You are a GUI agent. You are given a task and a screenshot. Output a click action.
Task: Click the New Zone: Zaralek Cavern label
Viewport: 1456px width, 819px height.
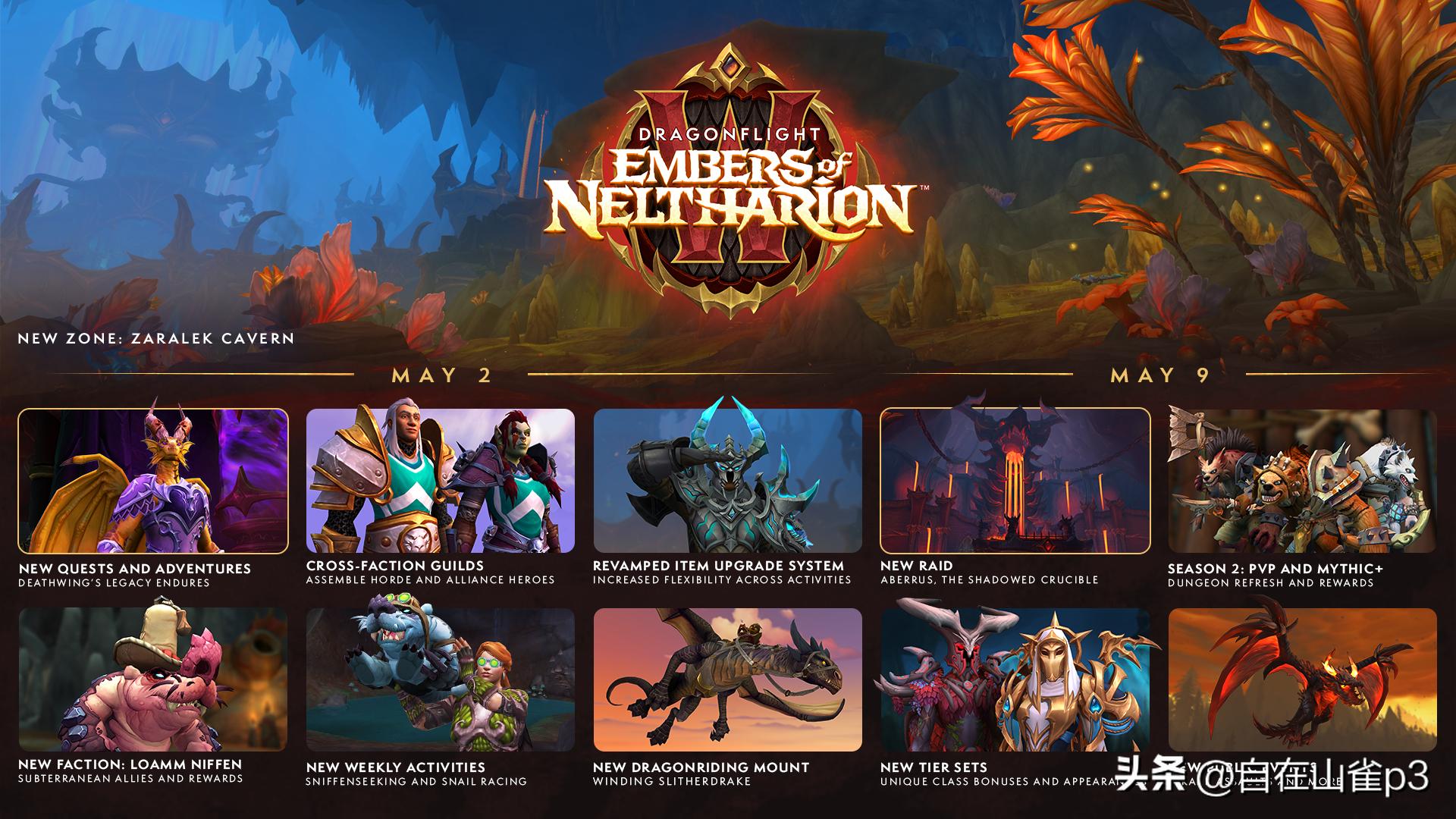point(156,338)
